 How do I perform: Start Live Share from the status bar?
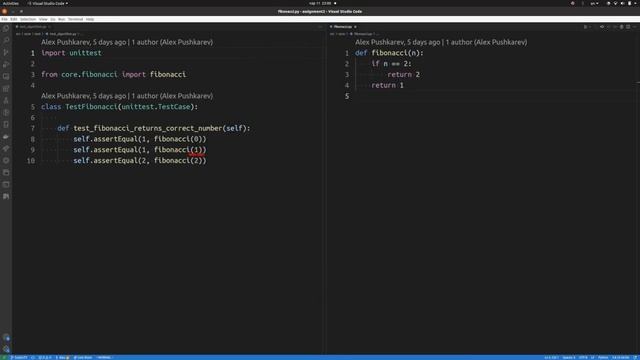83,357
